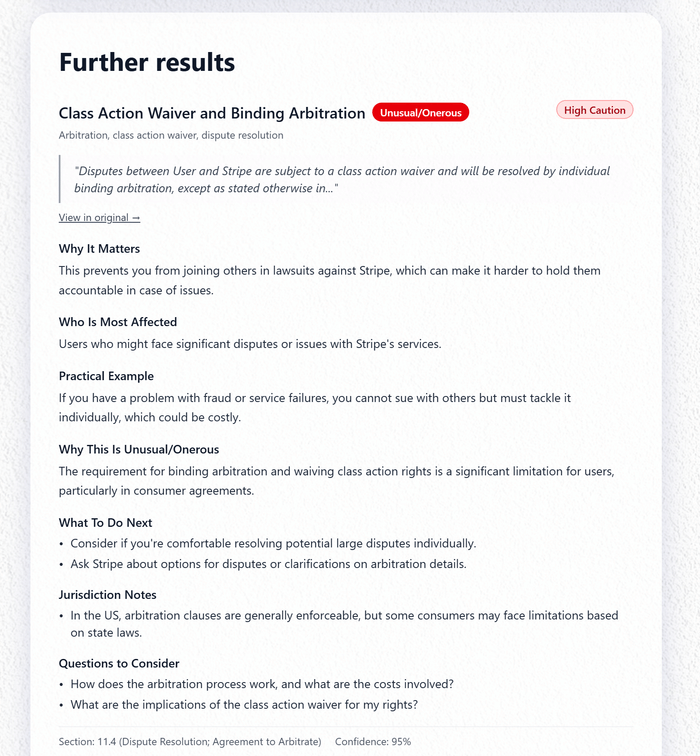Select the 'Why It Matters' heading
700x756 pixels.
(99, 248)
